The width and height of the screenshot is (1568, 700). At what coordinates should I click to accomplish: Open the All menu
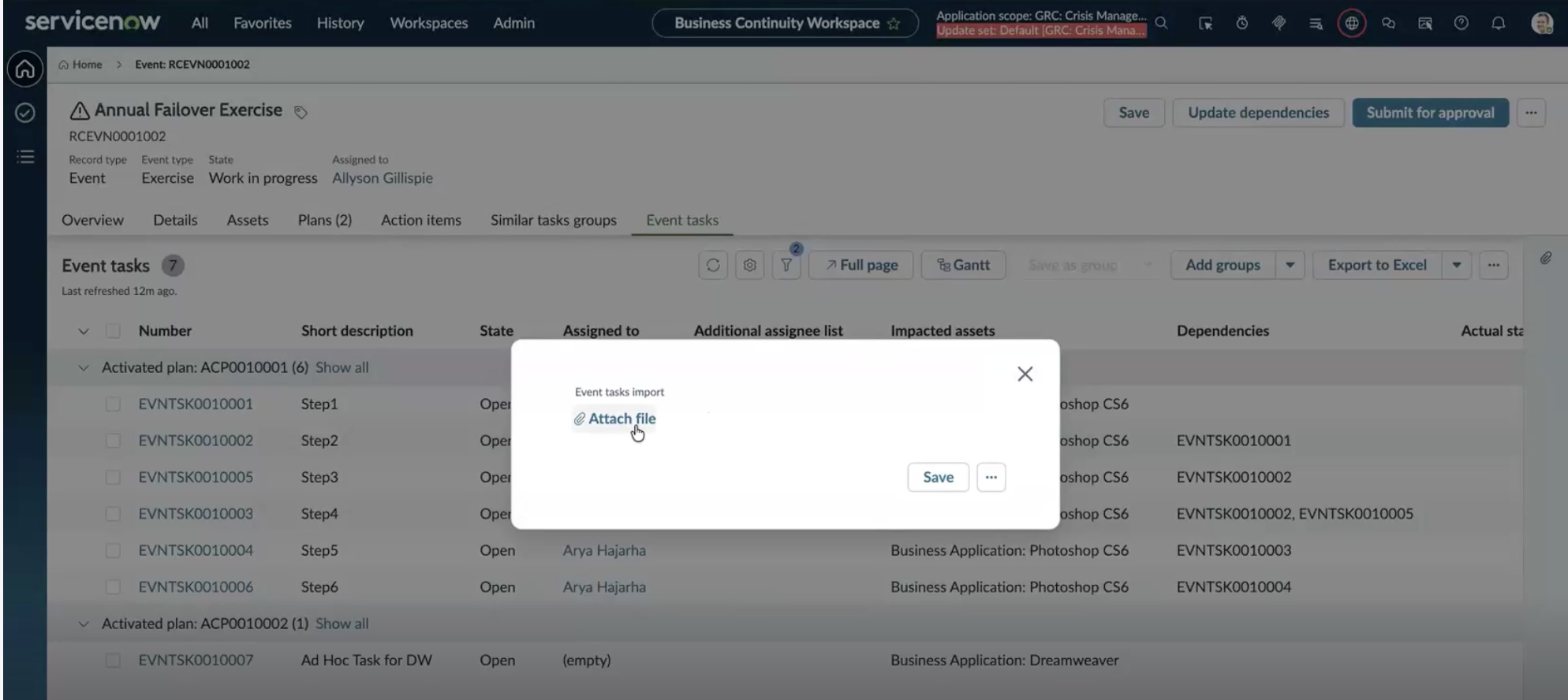pos(200,23)
